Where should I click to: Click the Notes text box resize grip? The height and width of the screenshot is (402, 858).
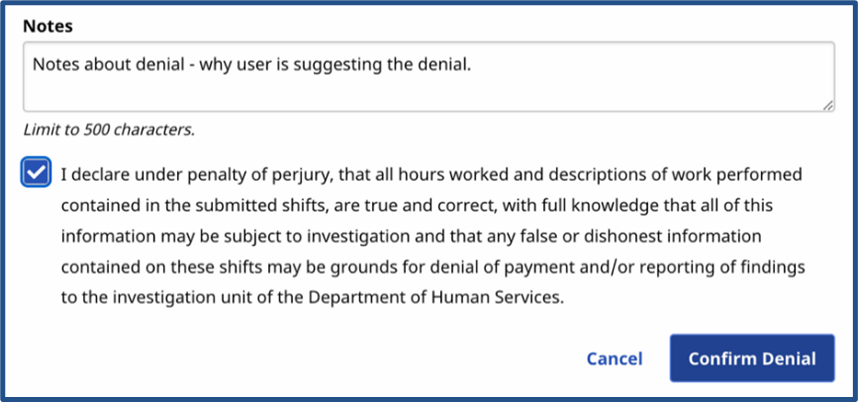pyautogui.click(x=828, y=104)
